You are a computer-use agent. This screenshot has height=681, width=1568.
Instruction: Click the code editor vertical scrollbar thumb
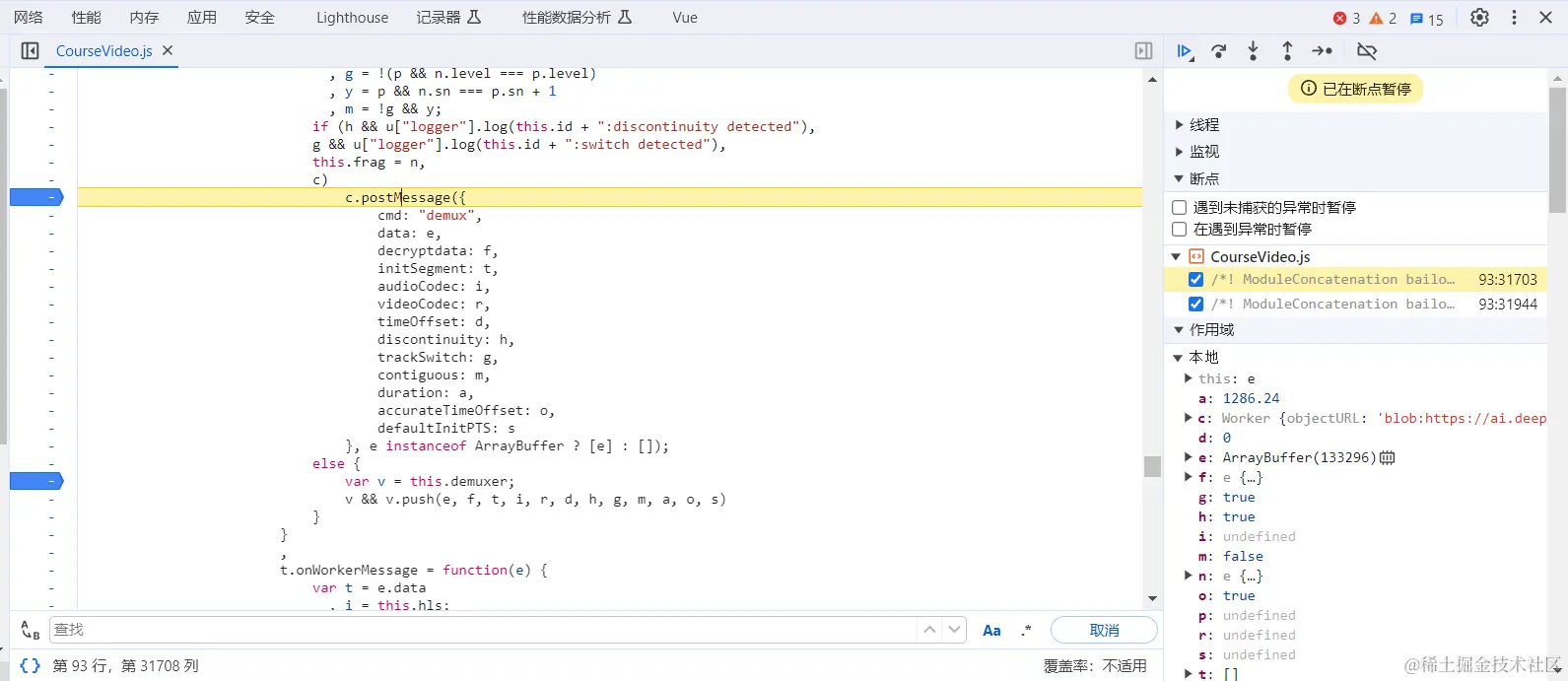[1152, 466]
